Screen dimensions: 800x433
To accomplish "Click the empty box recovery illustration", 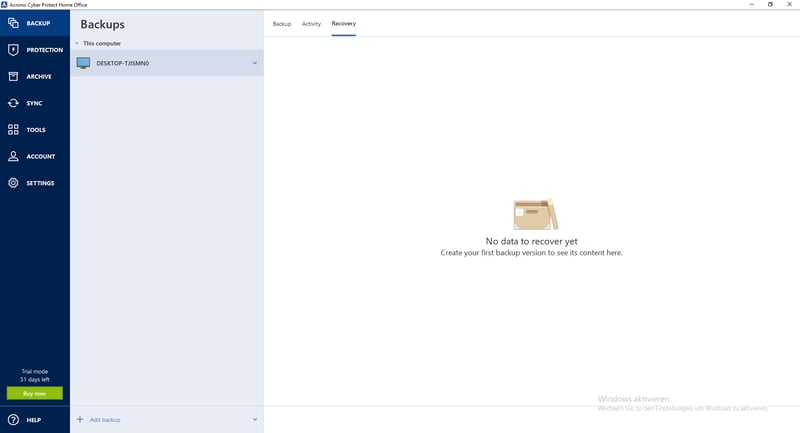I will [535, 214].
